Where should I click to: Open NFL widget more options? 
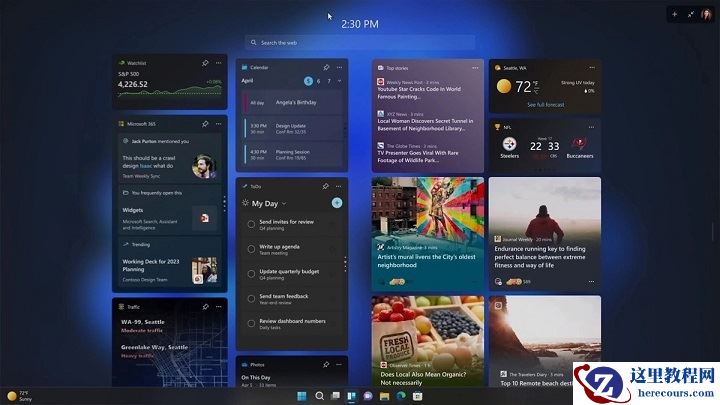[591, 127]
